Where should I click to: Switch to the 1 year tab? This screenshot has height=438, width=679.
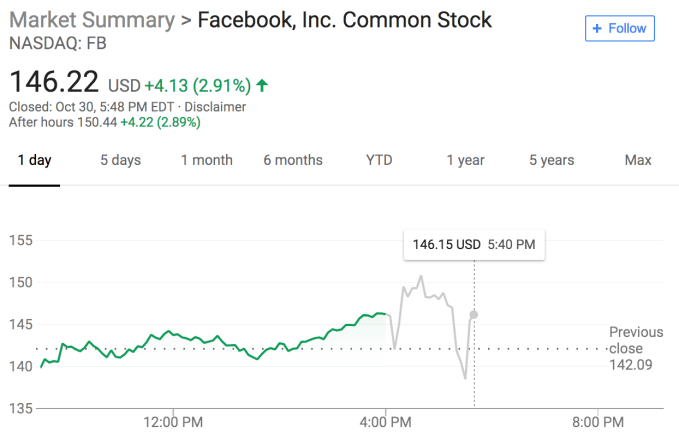tap(465, 160)
